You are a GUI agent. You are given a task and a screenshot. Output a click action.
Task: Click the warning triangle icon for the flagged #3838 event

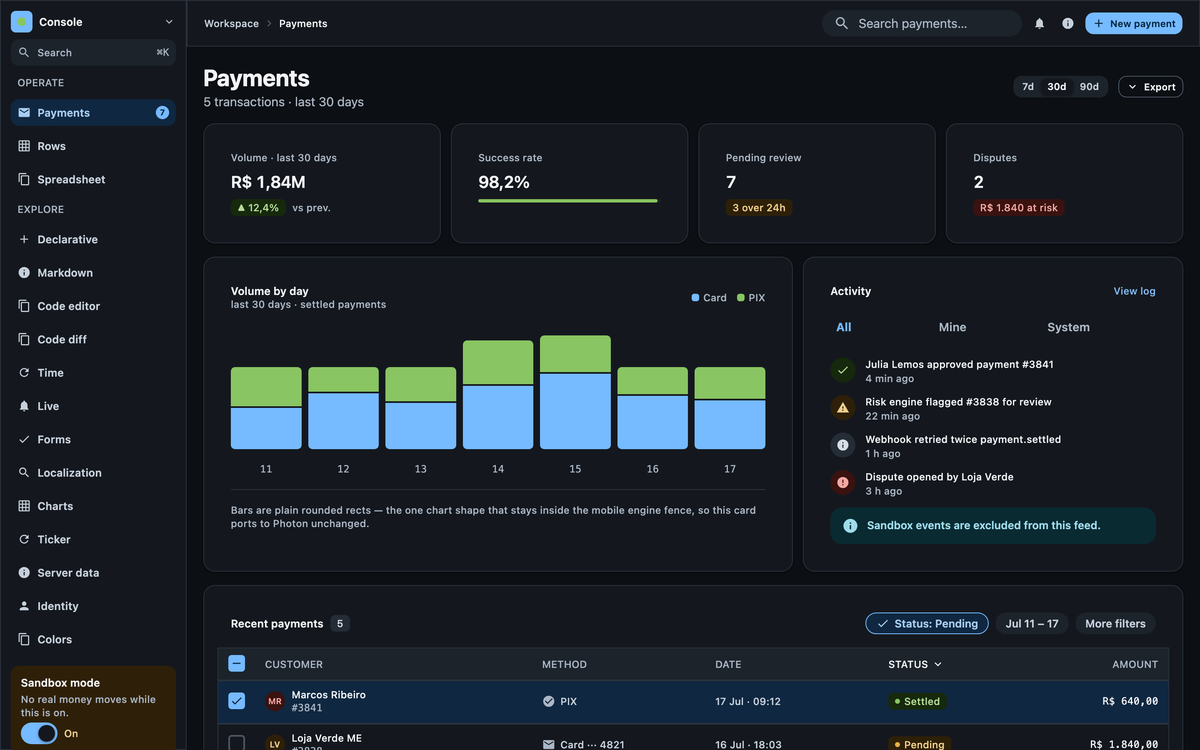tap(843, 408)
